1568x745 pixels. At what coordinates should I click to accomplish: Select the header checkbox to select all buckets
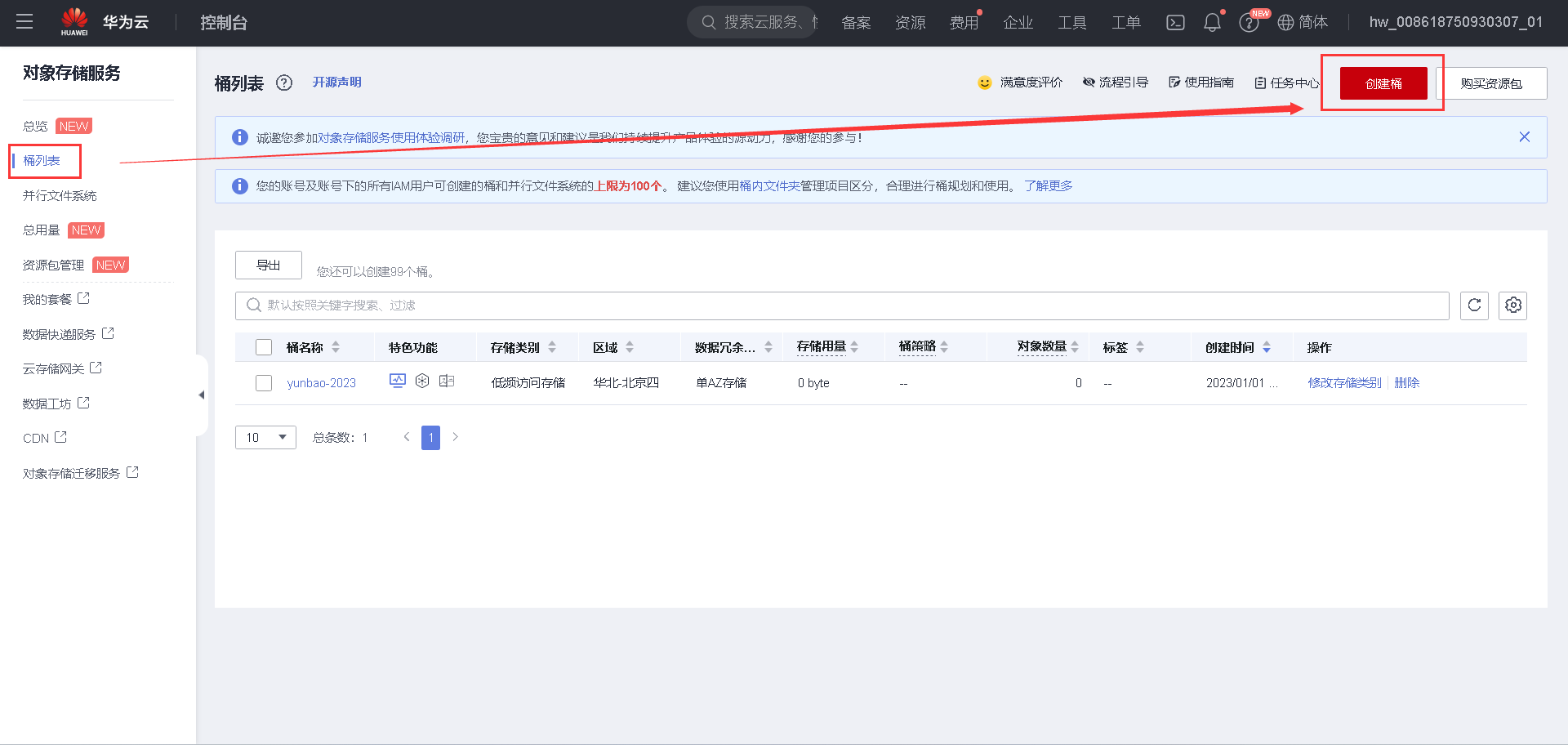(x=264, y=346)
